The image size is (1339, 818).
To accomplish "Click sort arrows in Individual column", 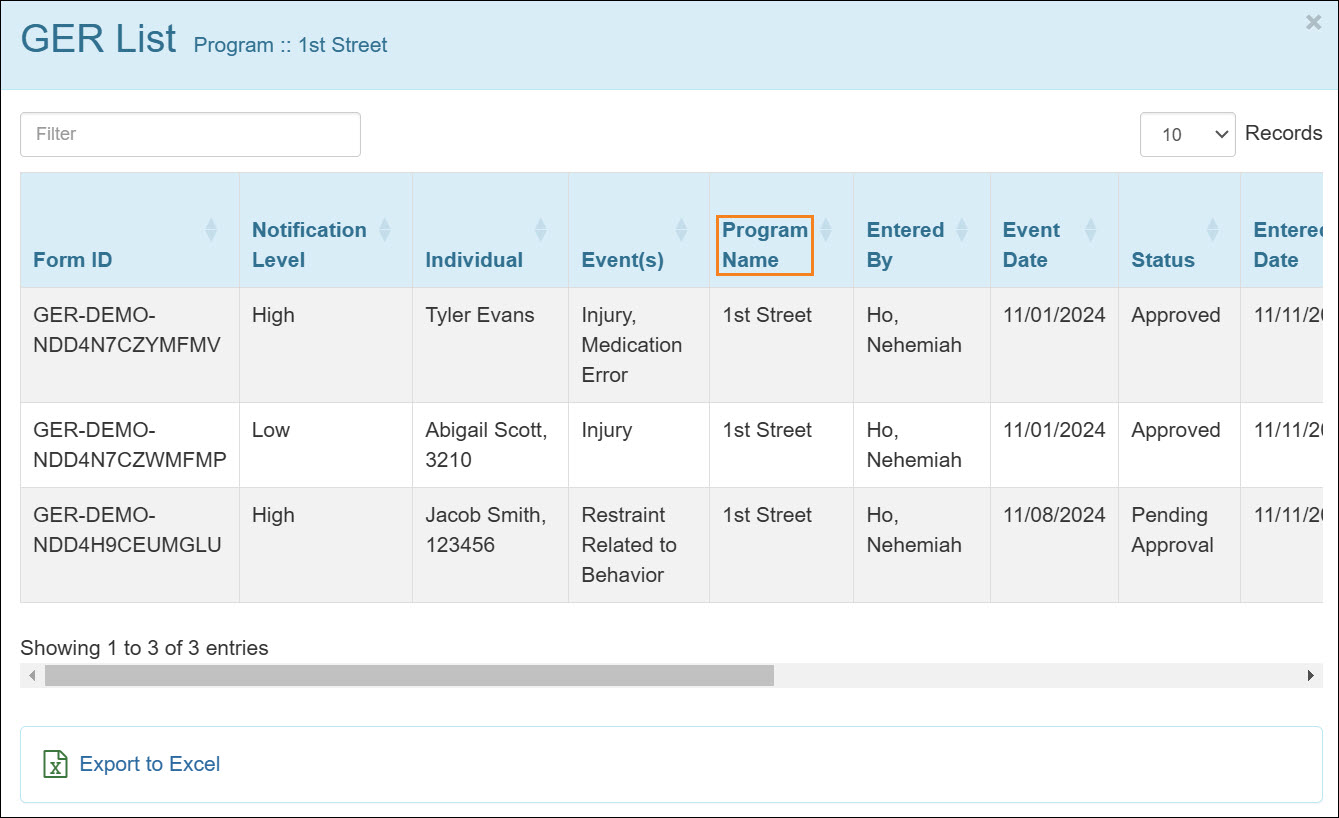I will (x=541, y=230).
